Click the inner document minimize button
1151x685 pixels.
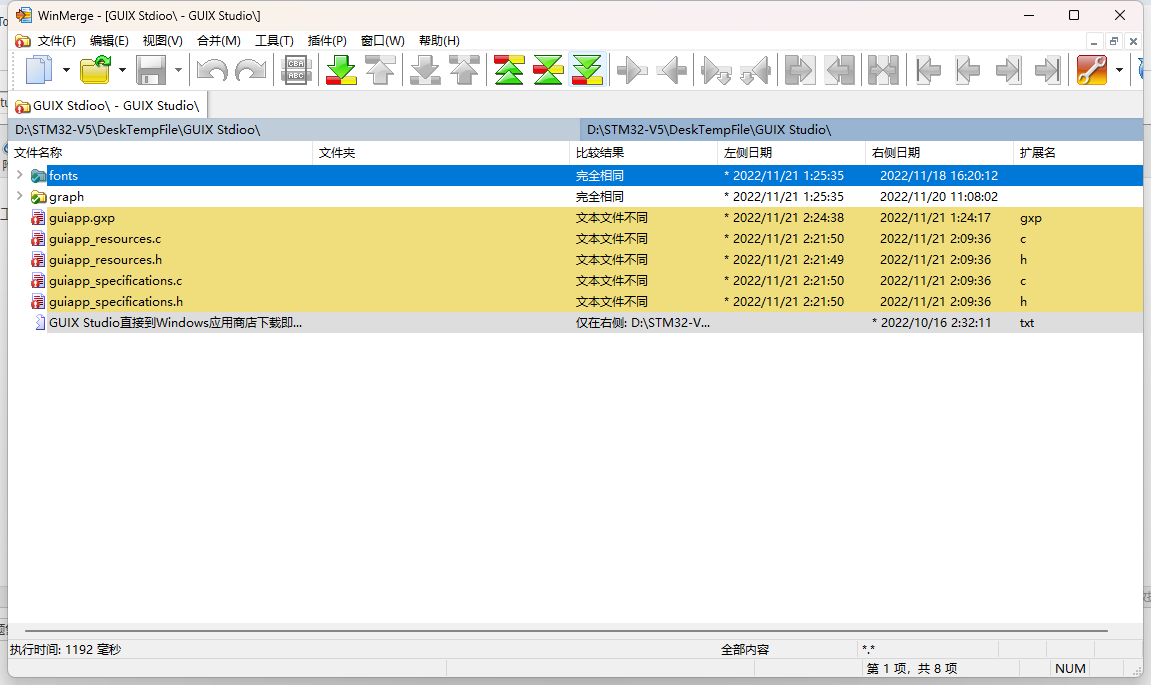click(1094, 41)
